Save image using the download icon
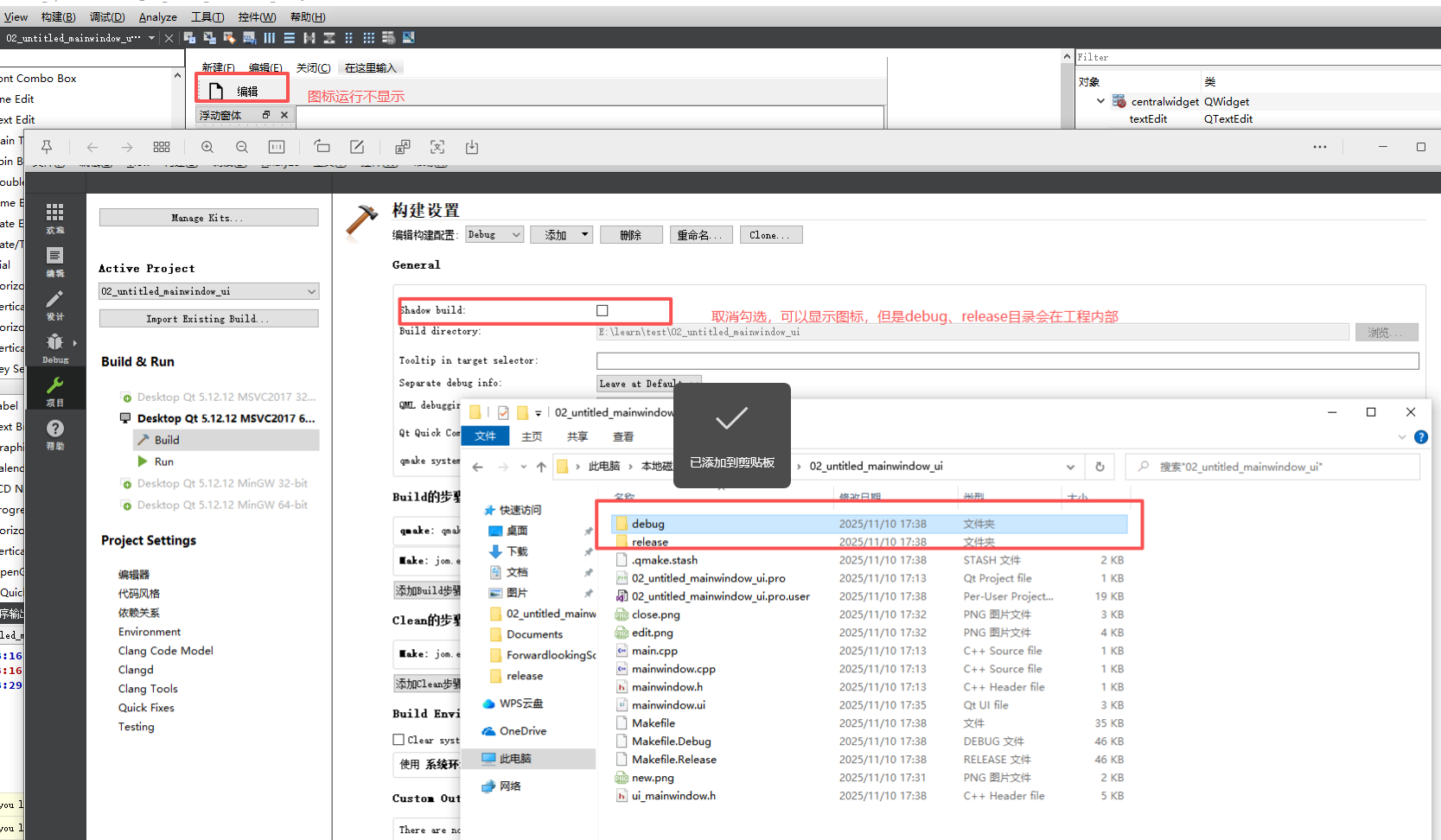Viewport: 1441px width, 840px height. click(472, 147)
